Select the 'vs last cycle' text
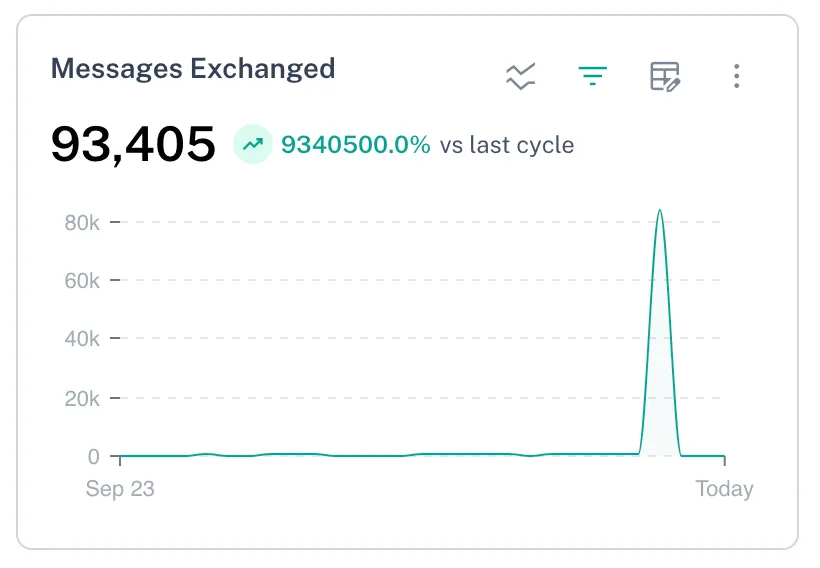 point(507,144)
